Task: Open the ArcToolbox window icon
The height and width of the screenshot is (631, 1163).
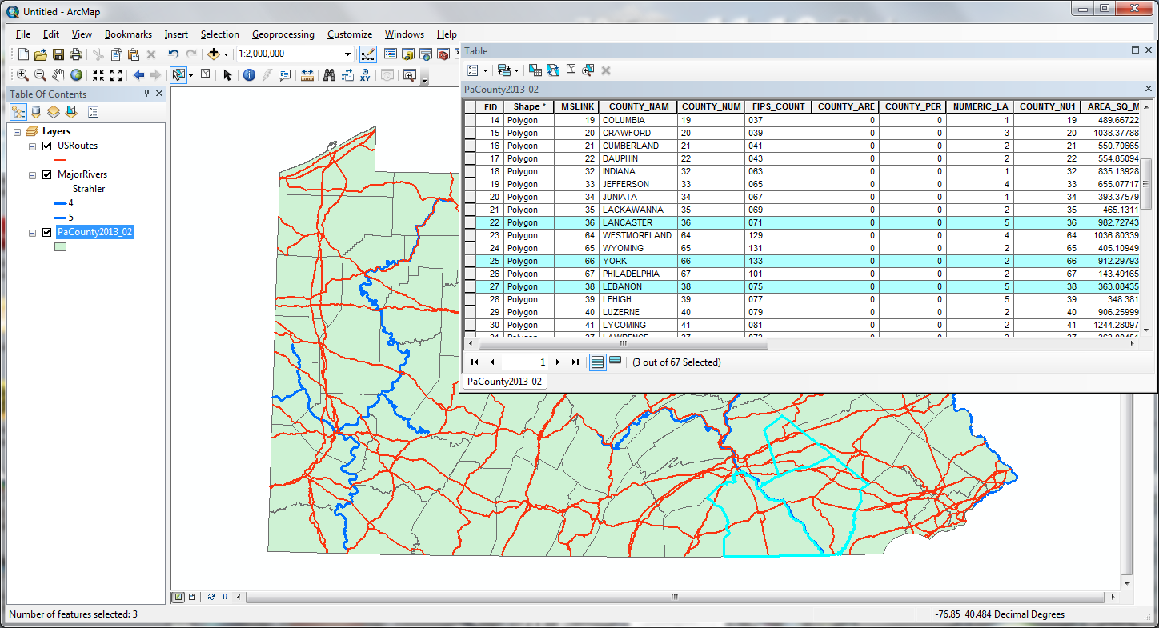Action: (x=444, y=55)
